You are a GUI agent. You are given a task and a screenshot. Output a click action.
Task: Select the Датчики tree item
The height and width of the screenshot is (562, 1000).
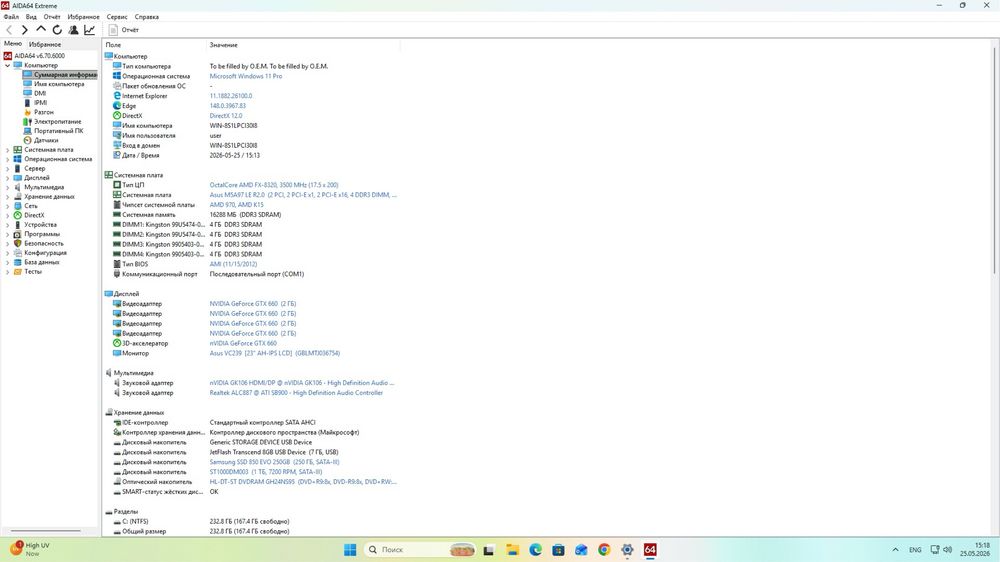coord(46,140)
